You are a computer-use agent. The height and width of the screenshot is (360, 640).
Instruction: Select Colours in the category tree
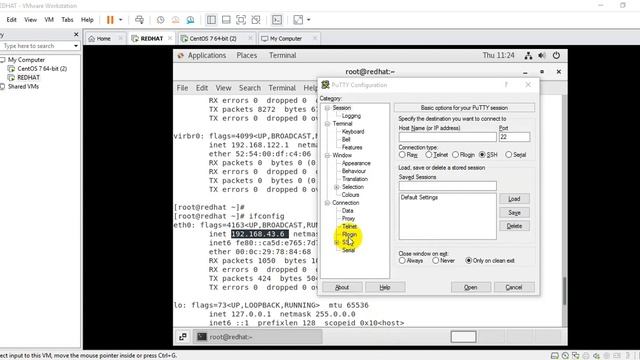pos(350,195)
